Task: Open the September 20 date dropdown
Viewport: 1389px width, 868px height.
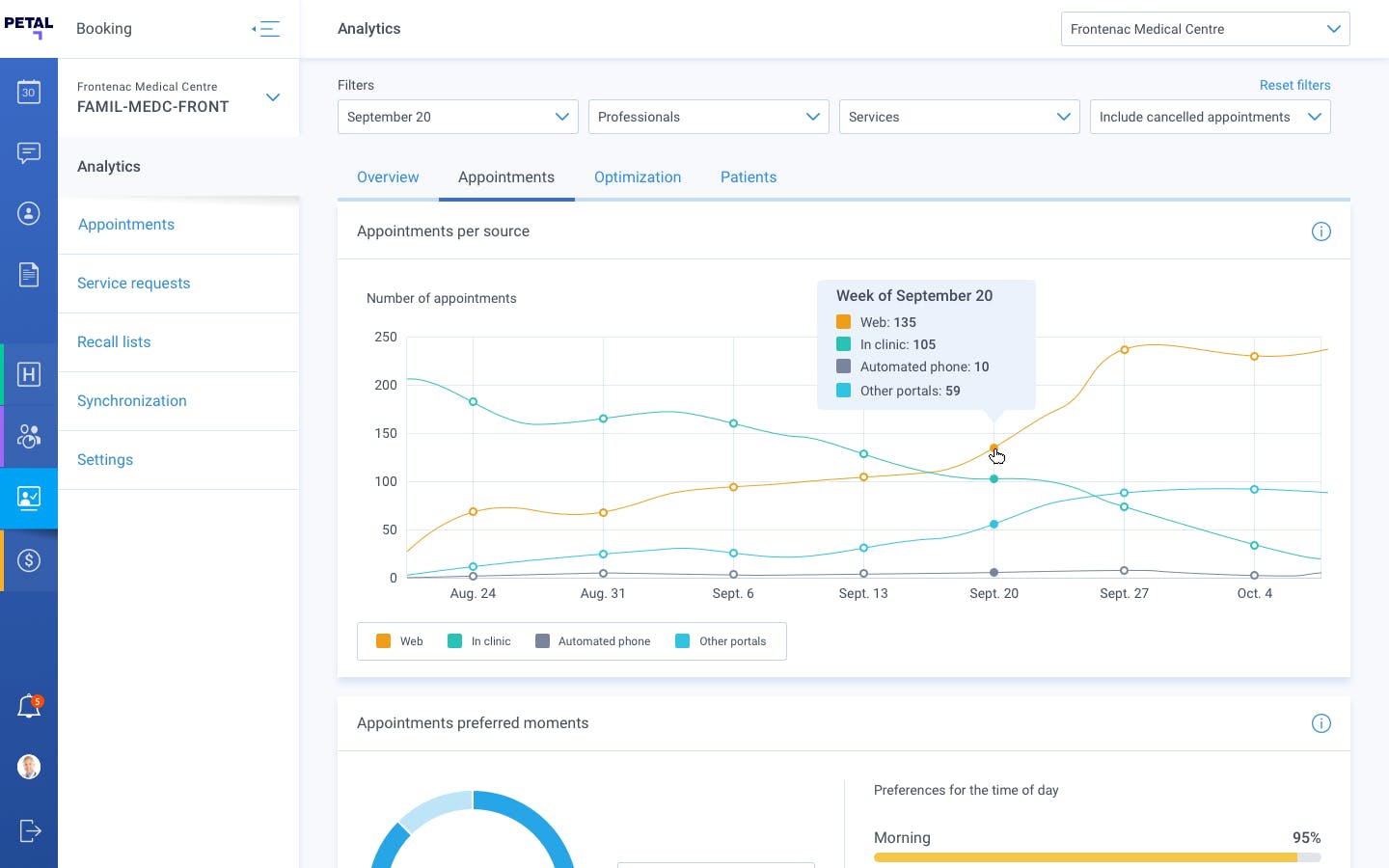Action: [x=457, y=117]
